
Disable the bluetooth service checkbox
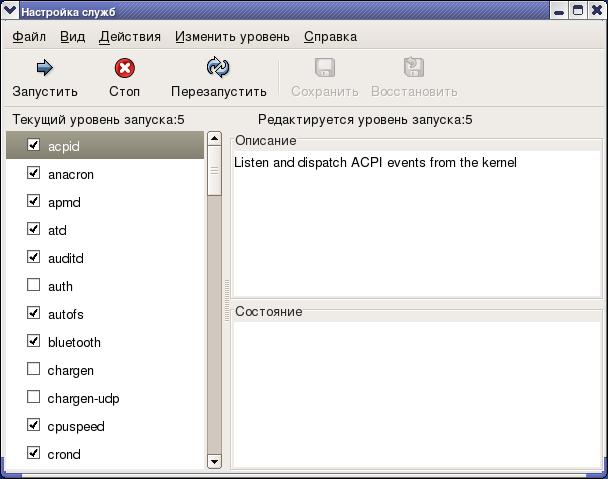coord(33,341)
